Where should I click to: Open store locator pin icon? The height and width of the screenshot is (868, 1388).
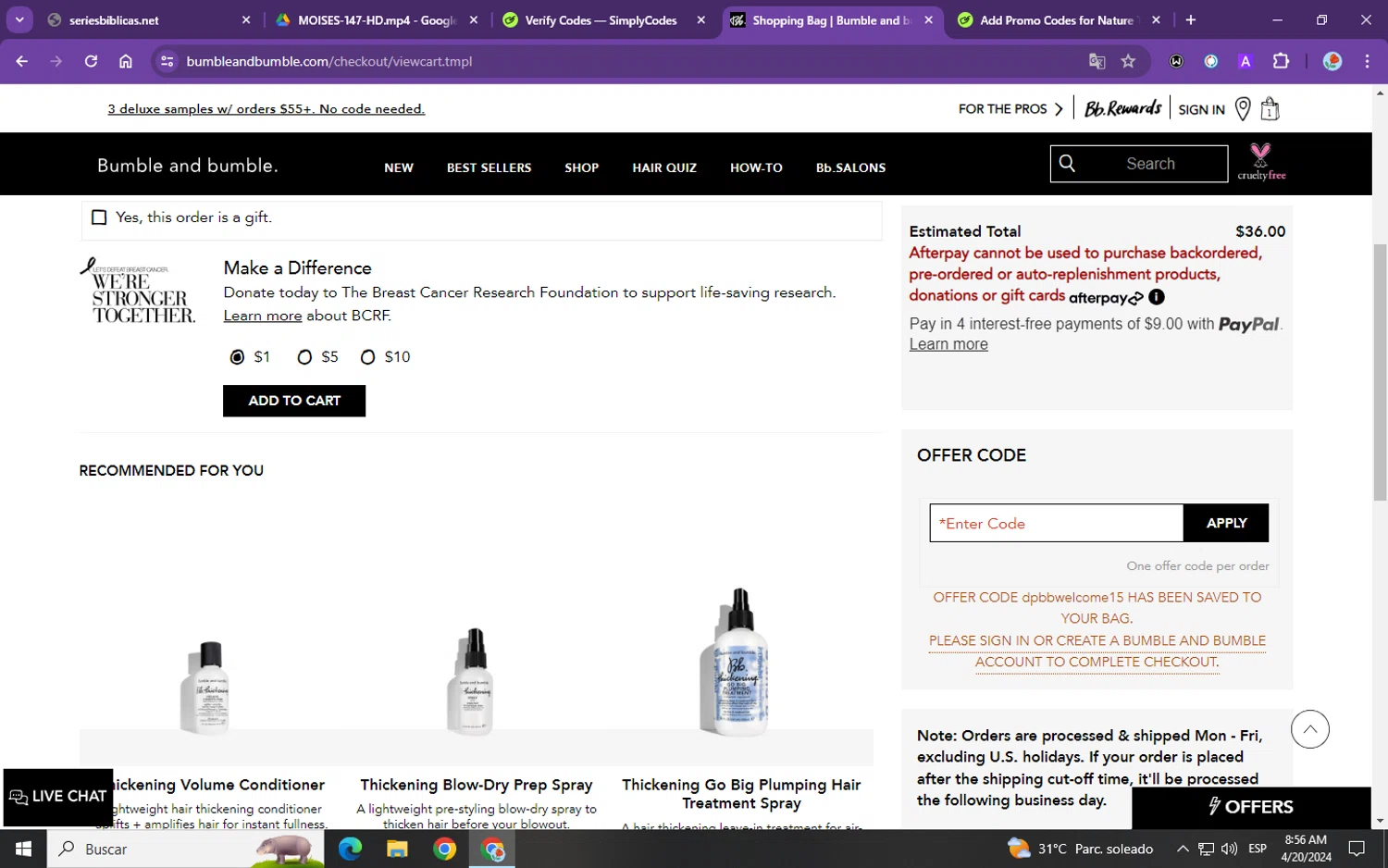[1243, 109]
